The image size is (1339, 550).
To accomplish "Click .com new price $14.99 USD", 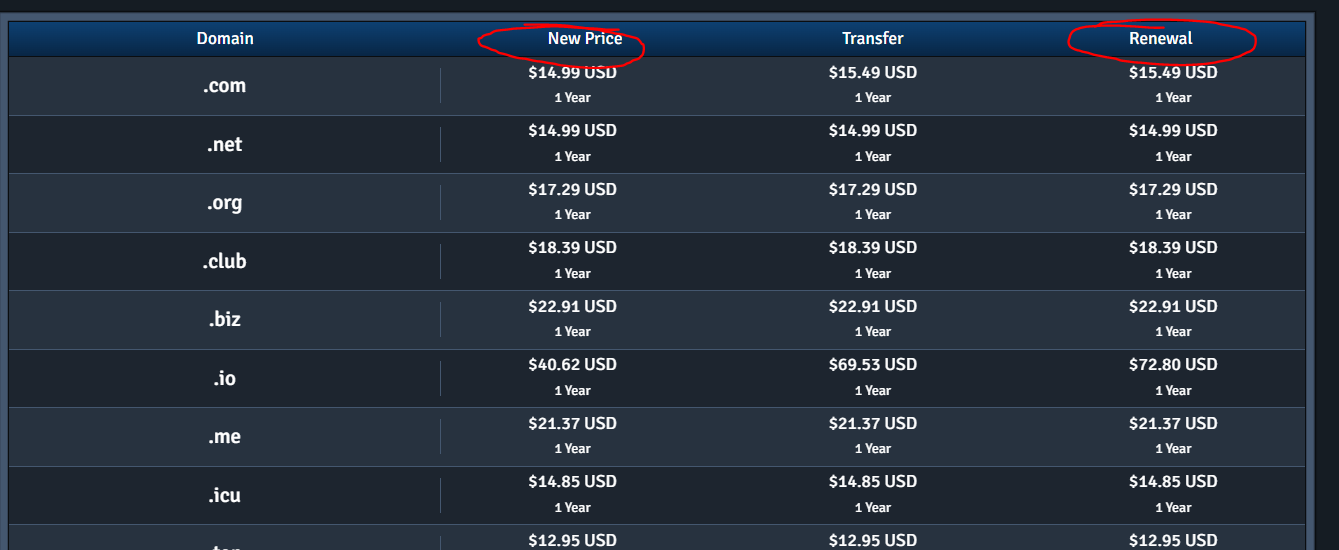I will pos(572,73).
